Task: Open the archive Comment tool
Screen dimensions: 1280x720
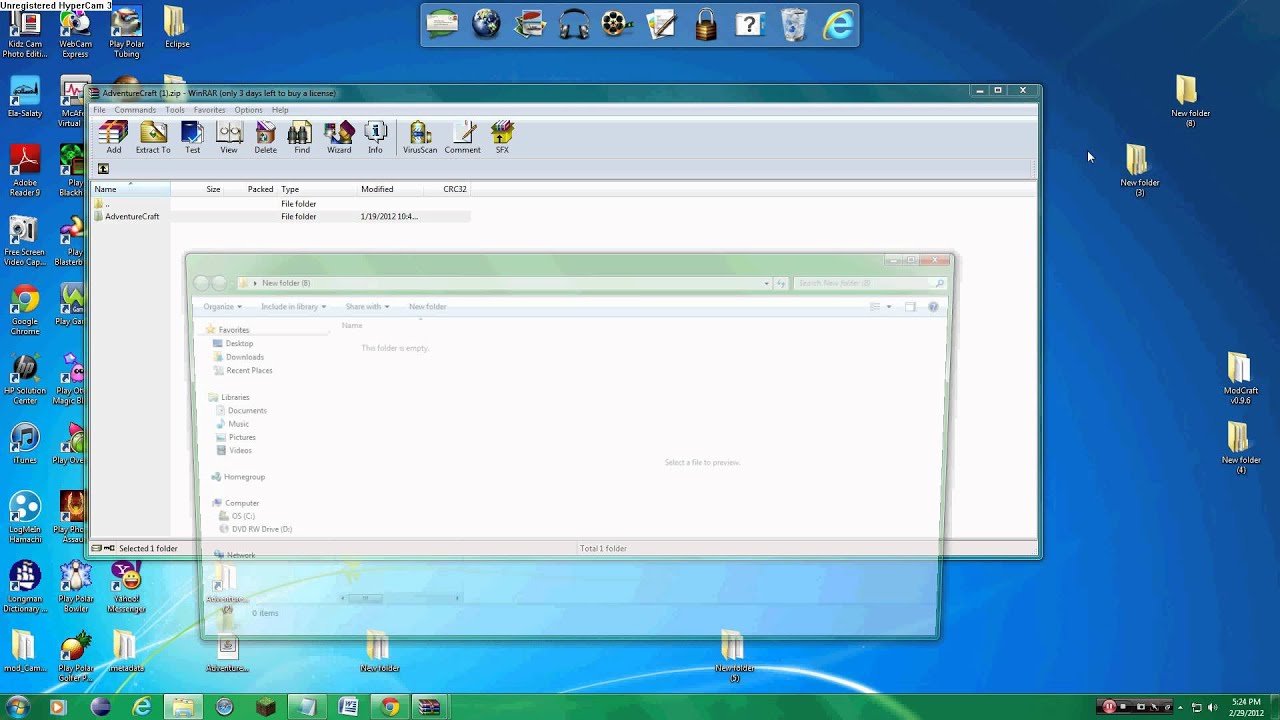Action: coord(463,137)
